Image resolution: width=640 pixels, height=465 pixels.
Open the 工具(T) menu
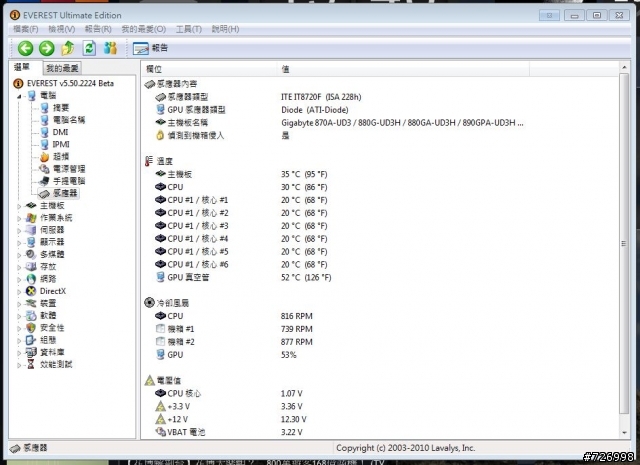tap(189, 29)
